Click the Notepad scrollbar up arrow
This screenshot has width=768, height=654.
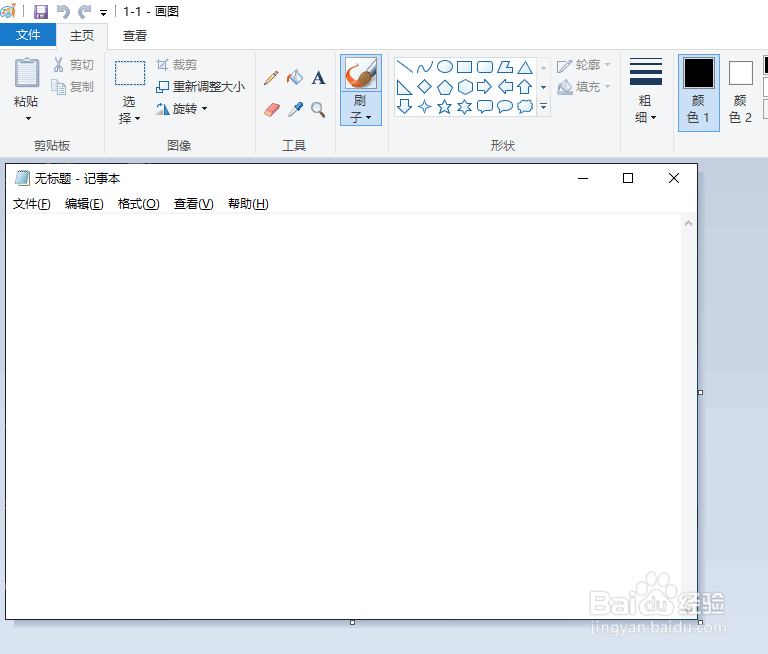tap(688, 223)
